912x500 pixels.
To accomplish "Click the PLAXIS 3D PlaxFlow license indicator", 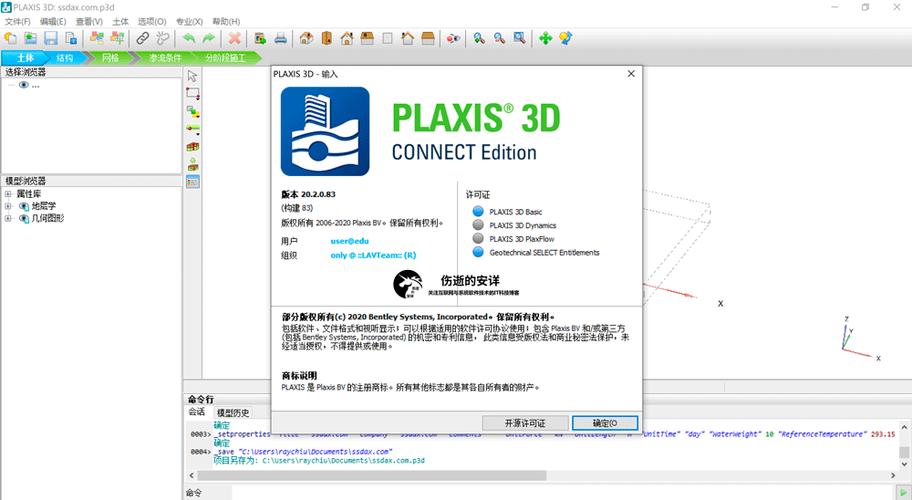I will coord(478,238).
